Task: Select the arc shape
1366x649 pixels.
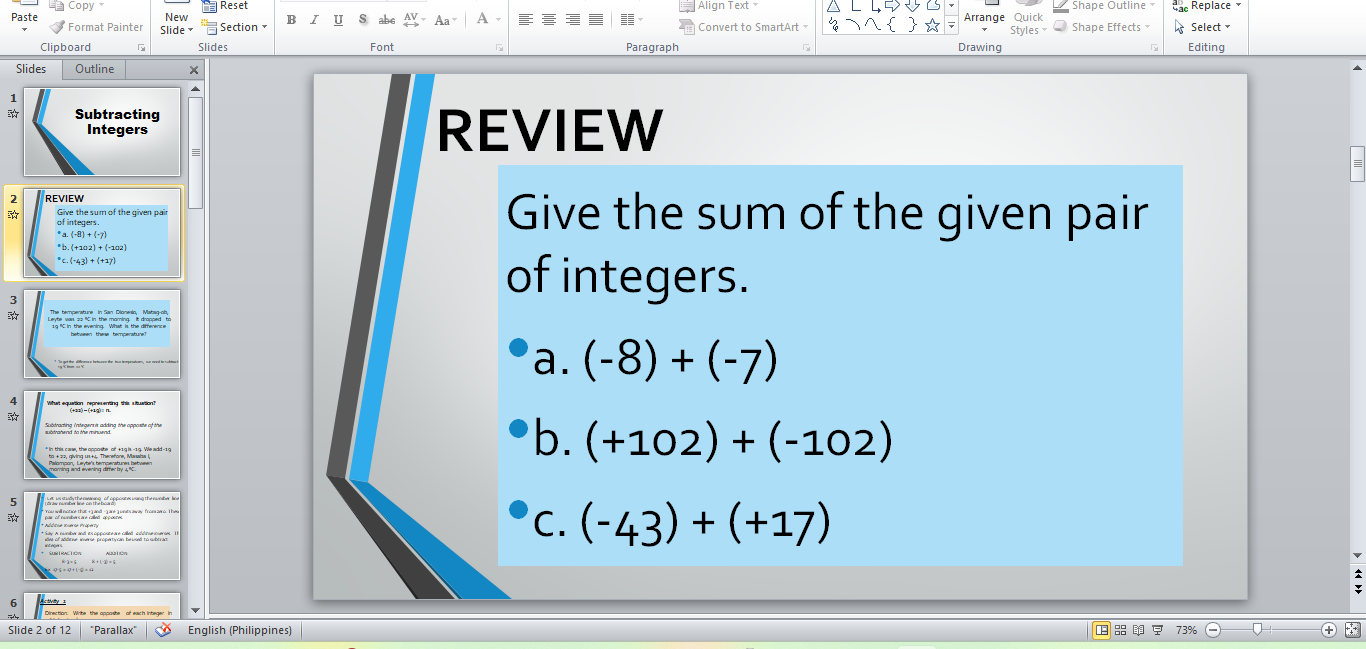Action: point(852,25)
